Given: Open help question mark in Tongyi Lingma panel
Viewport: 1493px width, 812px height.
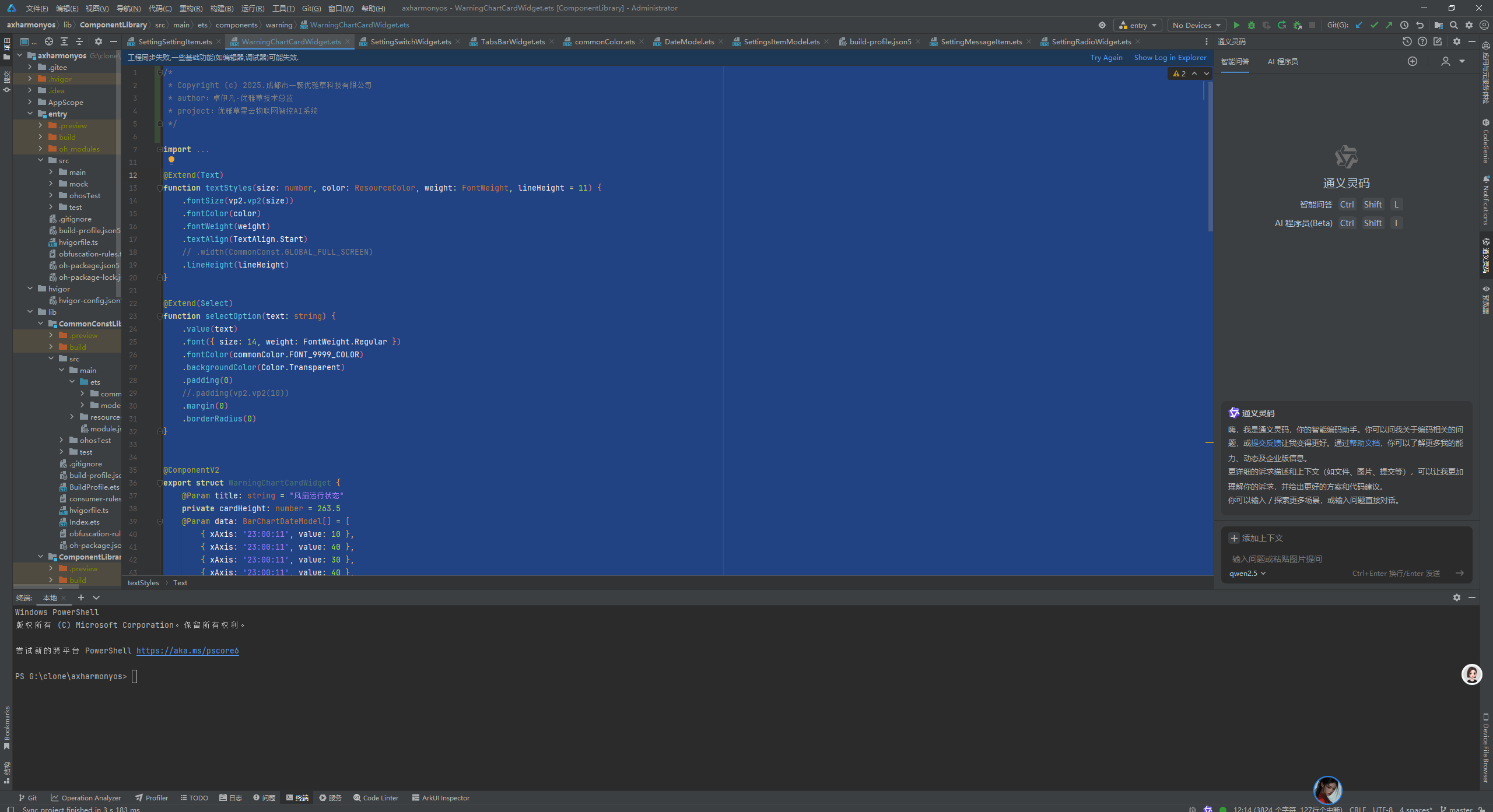Looking at the screenshot, I should (x=1422, y=41).
